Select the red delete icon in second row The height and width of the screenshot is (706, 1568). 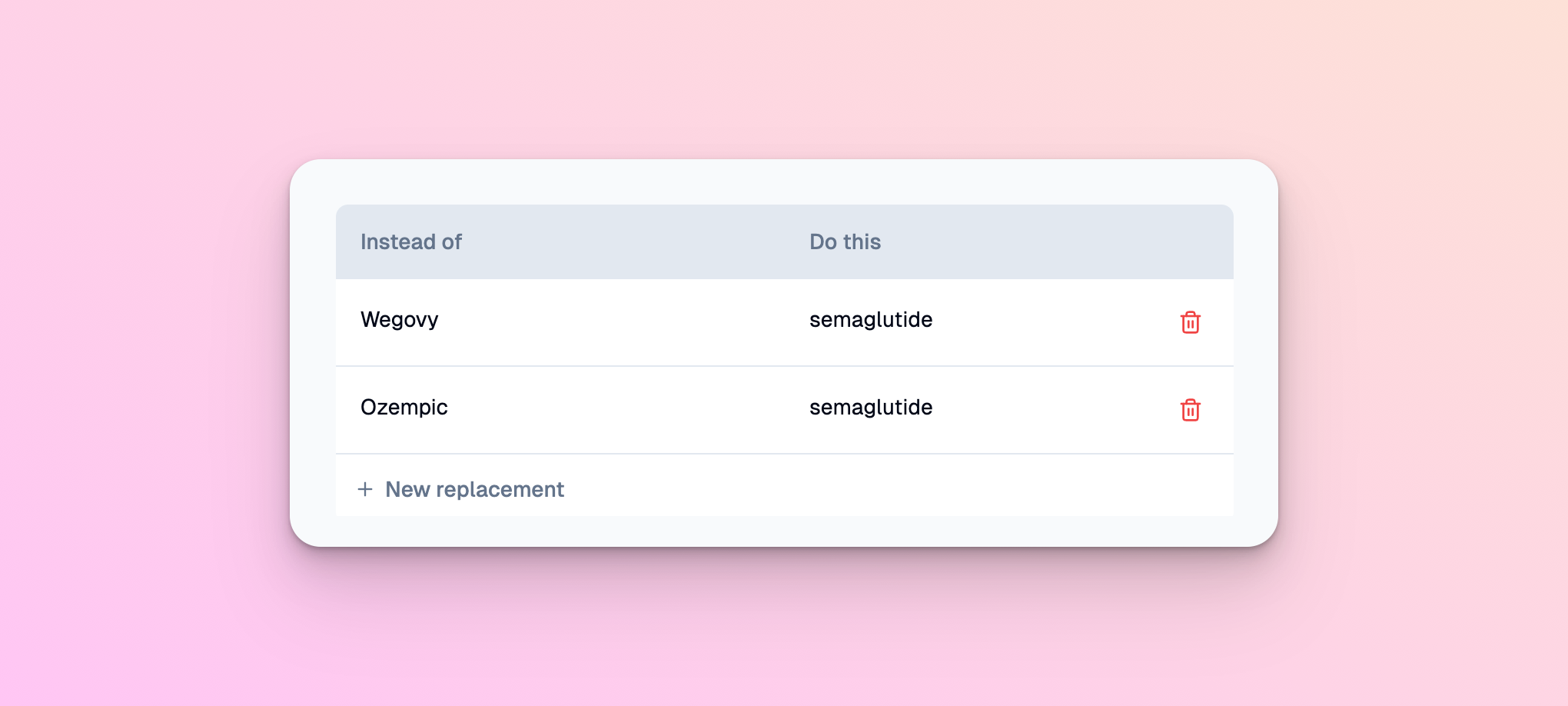click(x=1191, y=411)
